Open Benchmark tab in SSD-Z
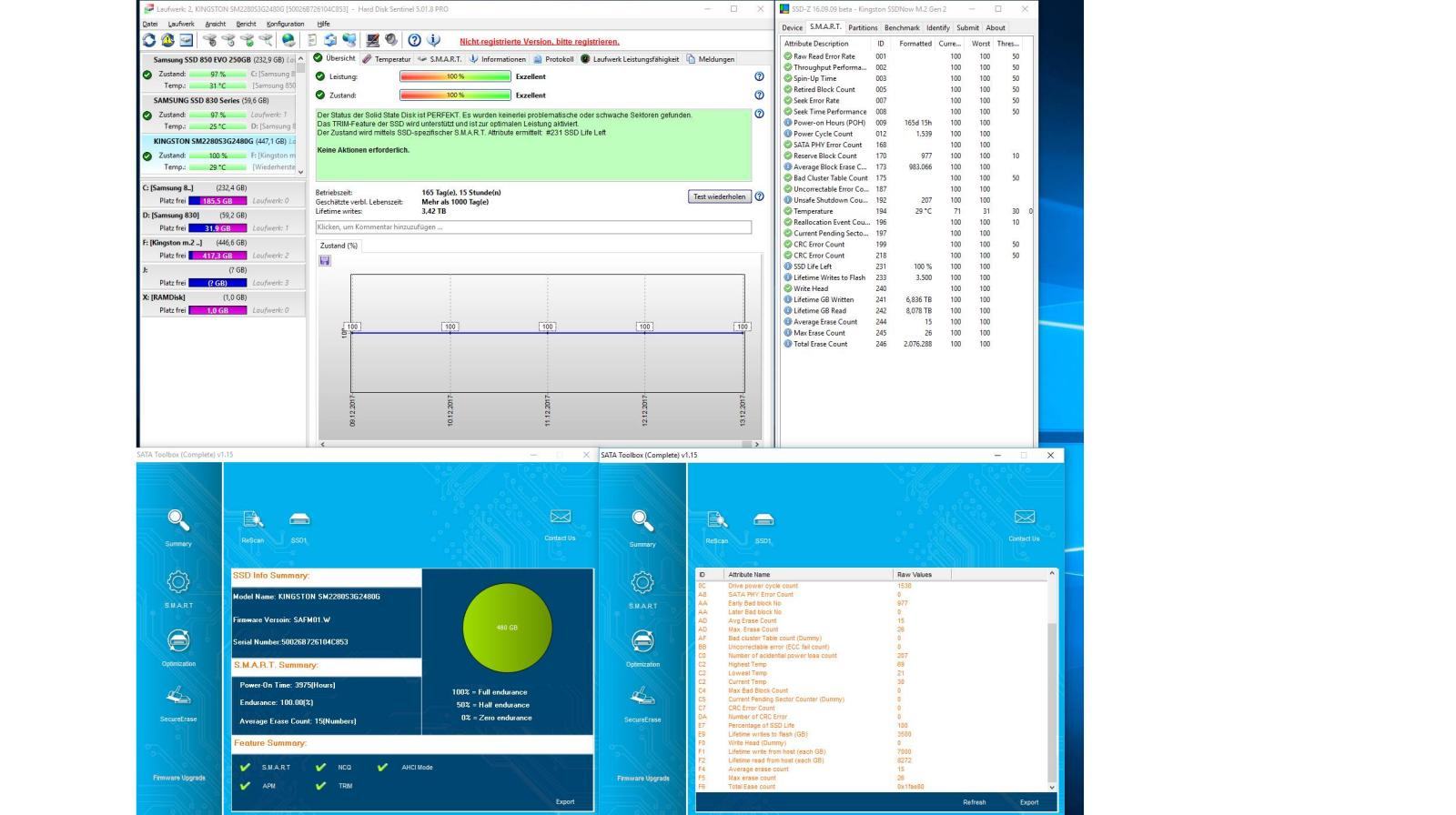 pos(902,27)
